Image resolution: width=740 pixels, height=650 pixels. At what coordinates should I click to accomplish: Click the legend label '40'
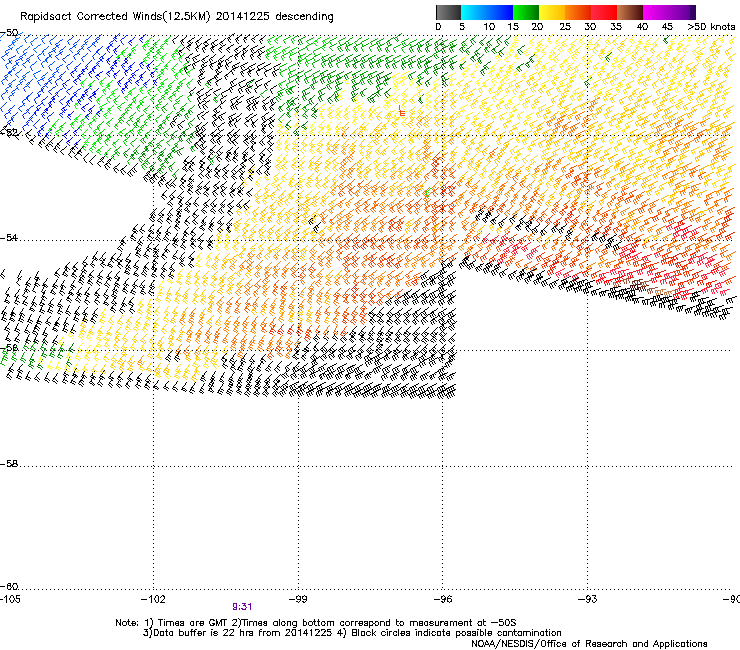[x=642, y=27]
